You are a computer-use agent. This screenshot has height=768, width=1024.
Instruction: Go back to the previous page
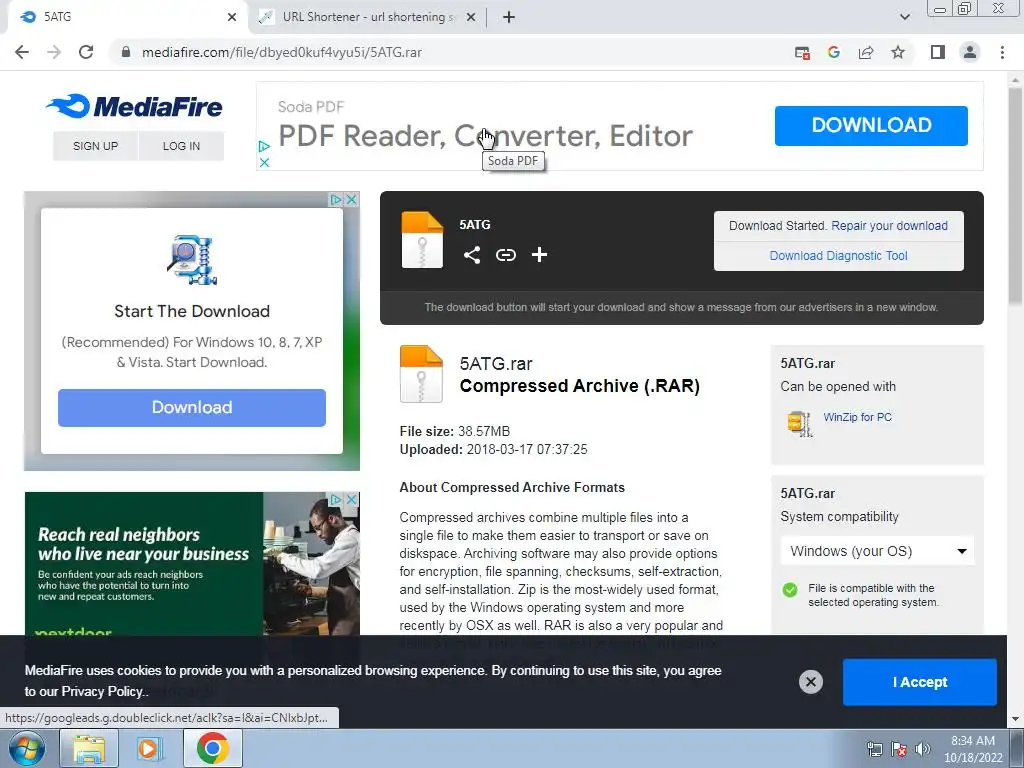point(22,52)
